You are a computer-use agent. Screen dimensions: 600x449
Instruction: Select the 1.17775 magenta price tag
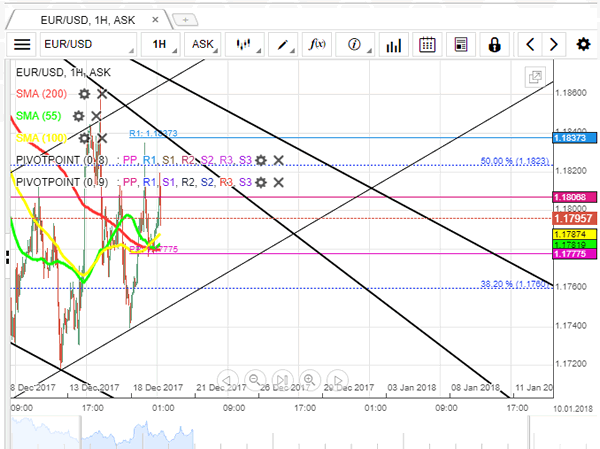tap(574, 254)
